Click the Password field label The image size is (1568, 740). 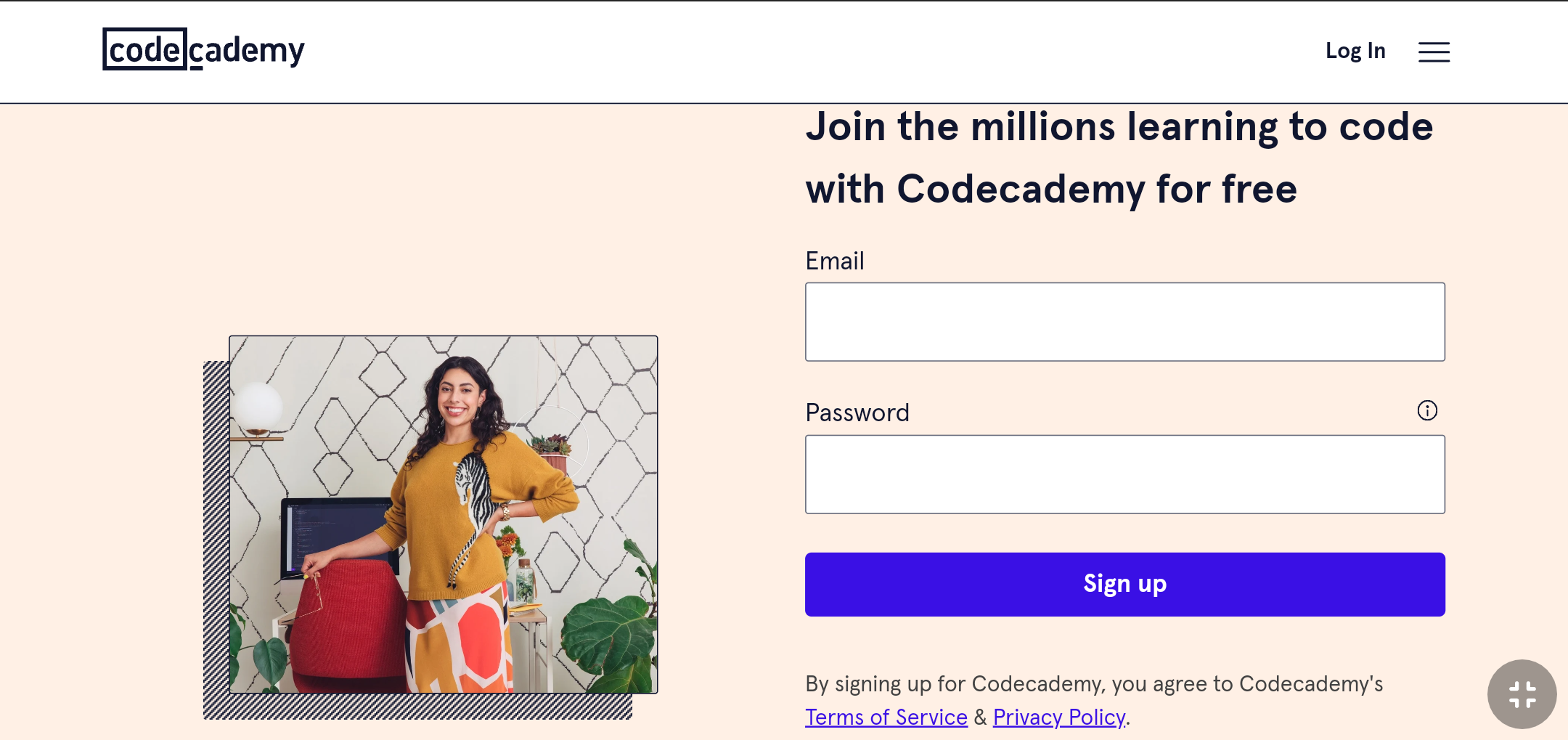click(x=857, y=412)
